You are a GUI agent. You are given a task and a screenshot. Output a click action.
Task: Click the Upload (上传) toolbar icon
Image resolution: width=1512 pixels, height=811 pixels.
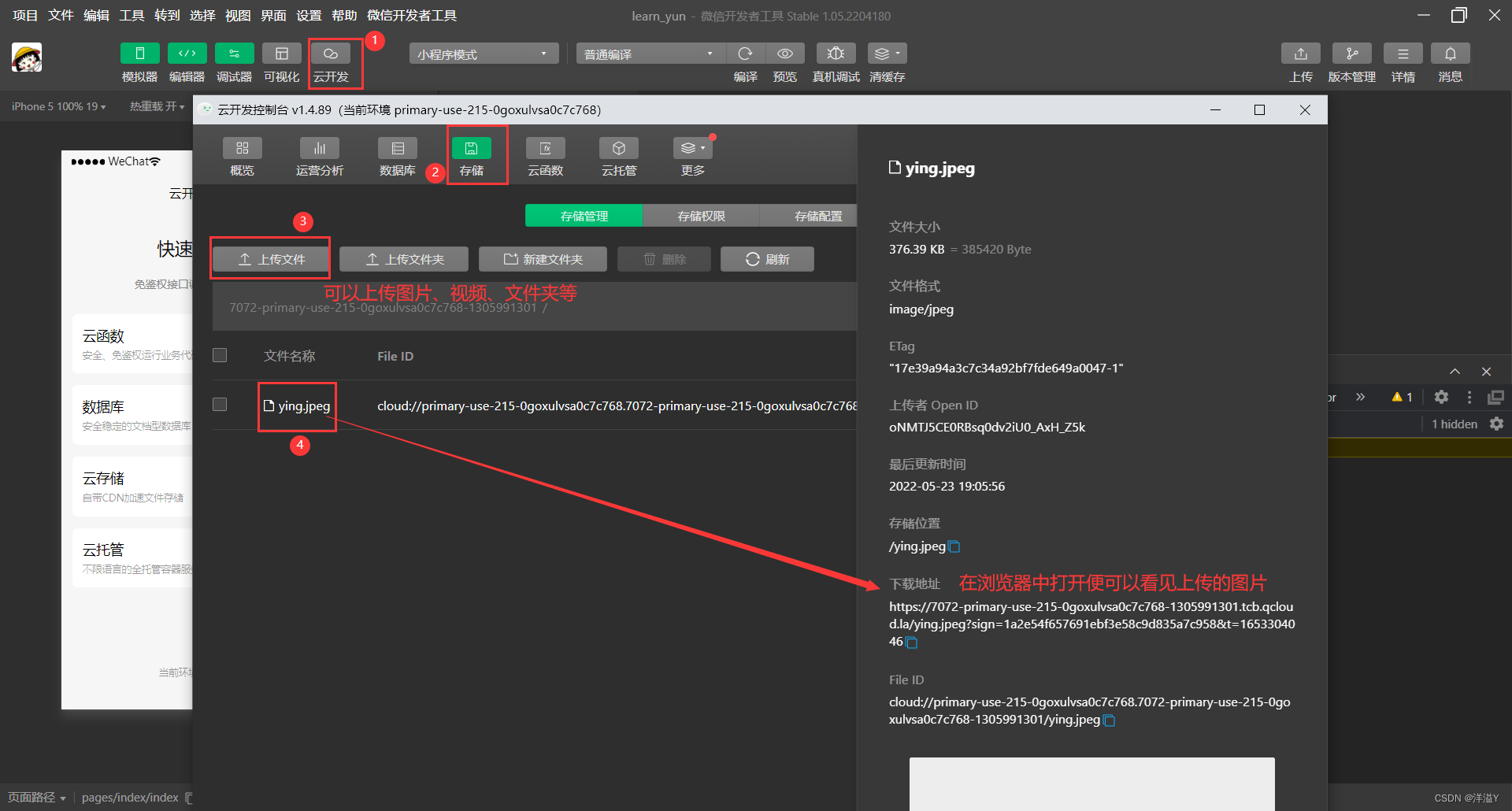click(1301, 54)
